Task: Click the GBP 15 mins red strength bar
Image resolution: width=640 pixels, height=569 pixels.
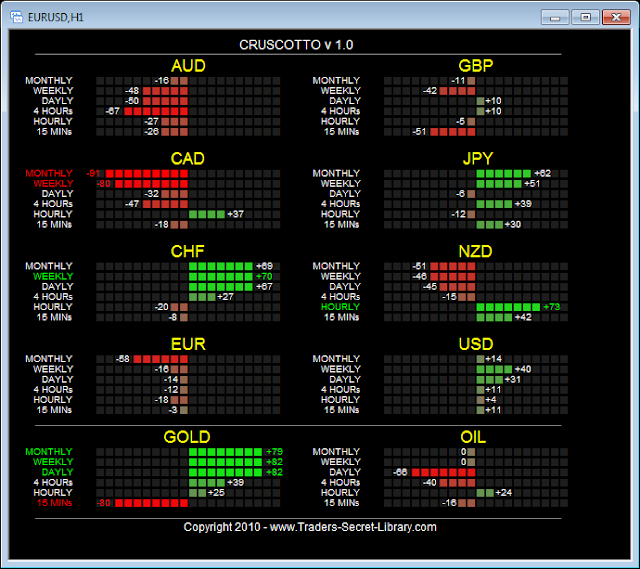Action: point(453,131)
